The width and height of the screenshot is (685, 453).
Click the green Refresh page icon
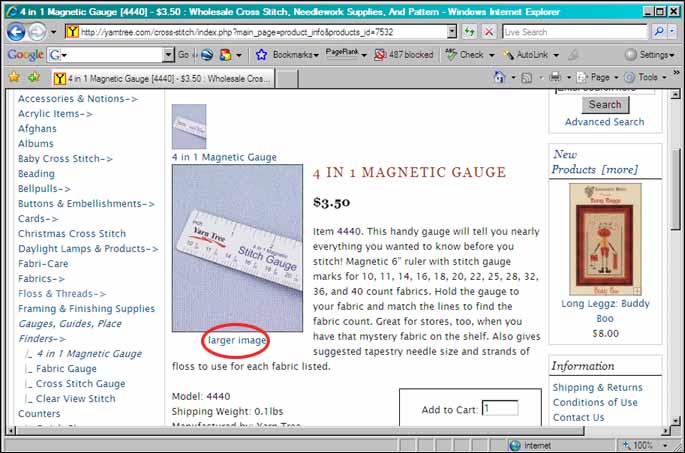pos(470,32)
